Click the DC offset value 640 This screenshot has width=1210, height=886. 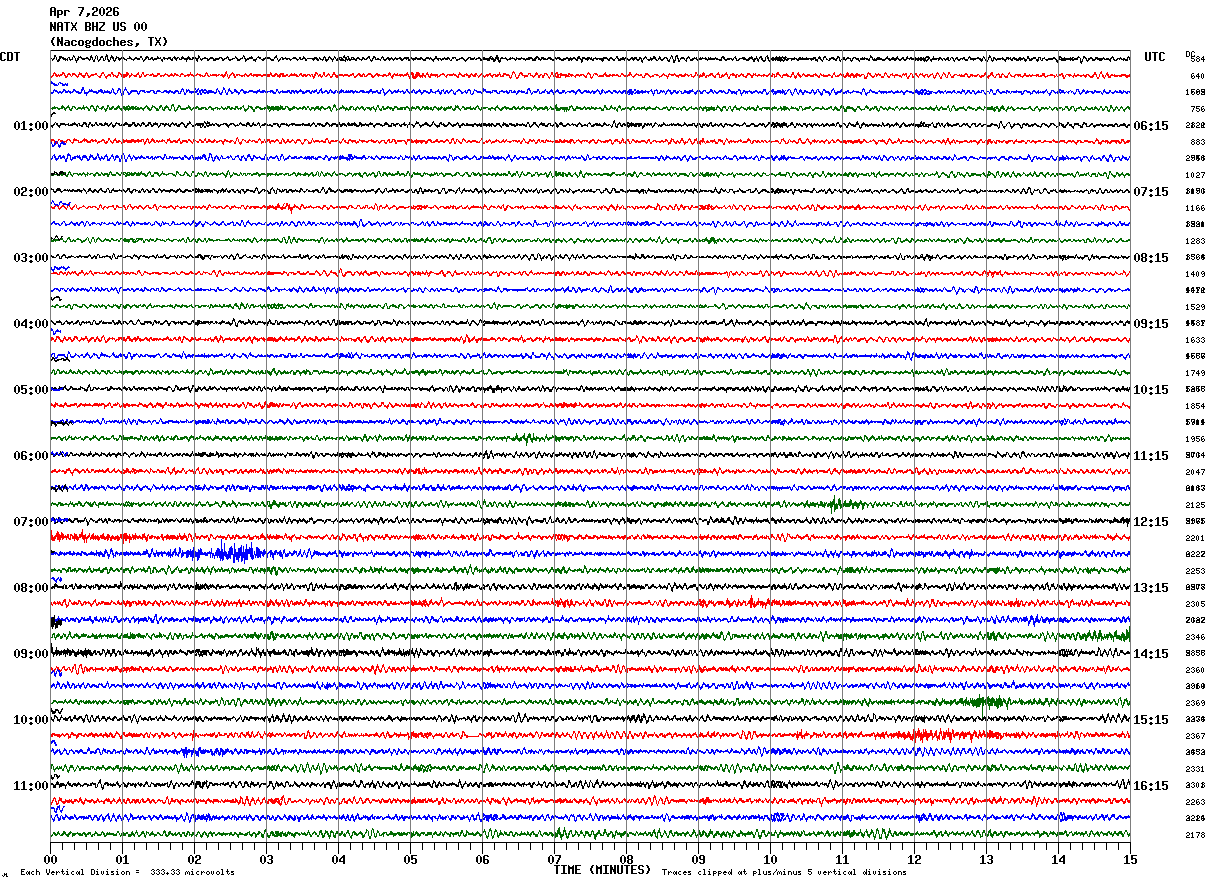[x=1197, y=76]
